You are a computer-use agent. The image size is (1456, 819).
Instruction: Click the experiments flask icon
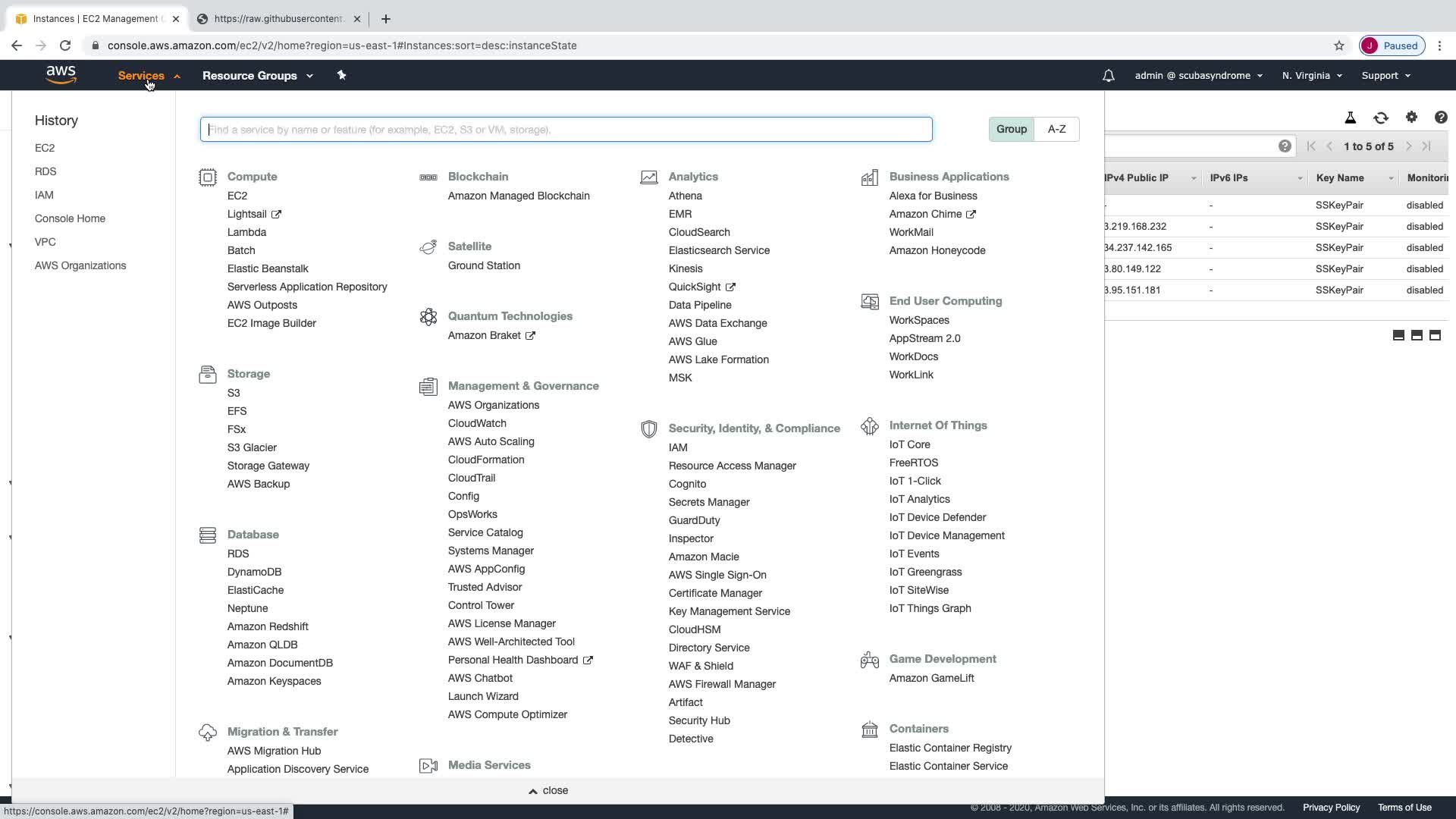pos(1350,118)
